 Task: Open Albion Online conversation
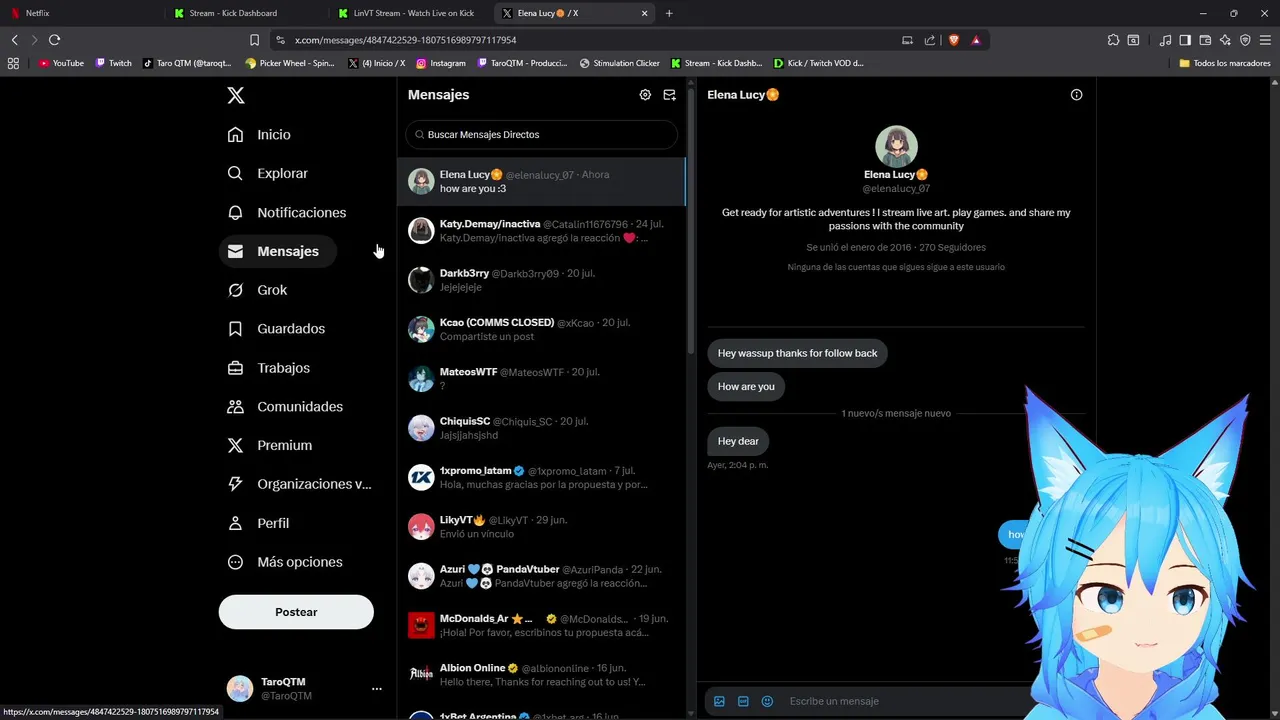coord(541,675)
